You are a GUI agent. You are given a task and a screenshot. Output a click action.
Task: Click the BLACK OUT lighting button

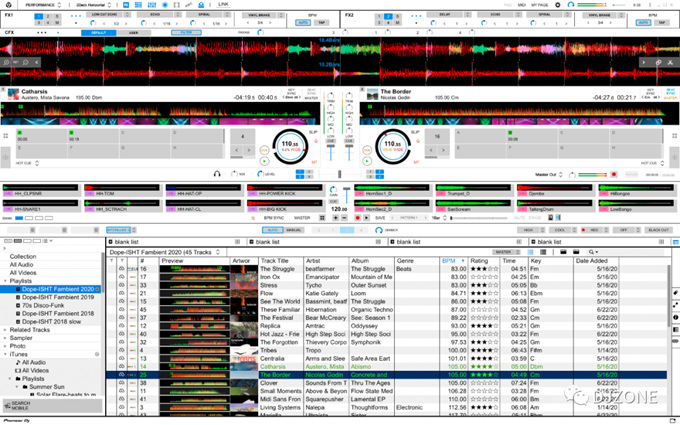[x=658, y=230]
